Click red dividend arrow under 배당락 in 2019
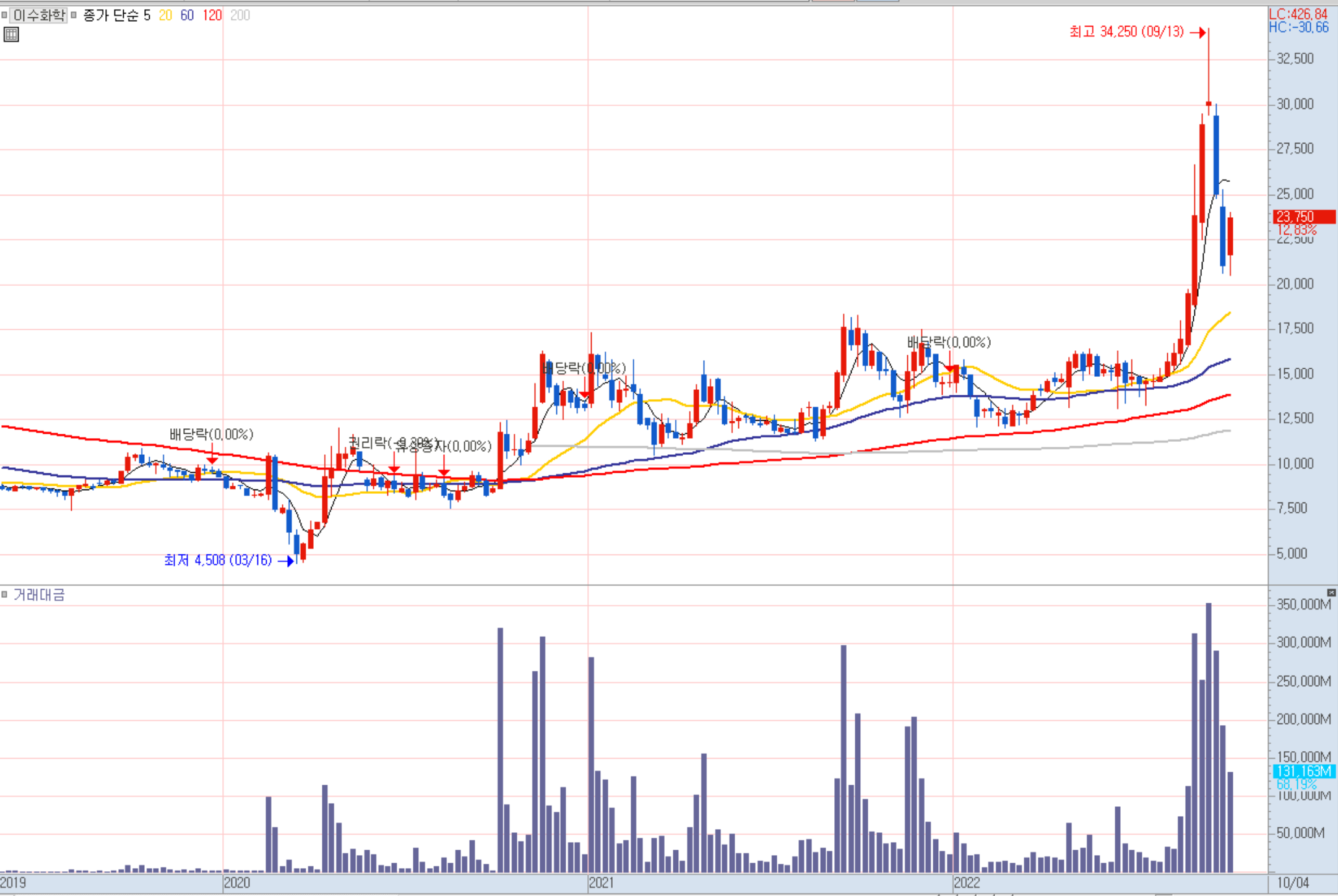1338x896 pixels. click(212, 460)
